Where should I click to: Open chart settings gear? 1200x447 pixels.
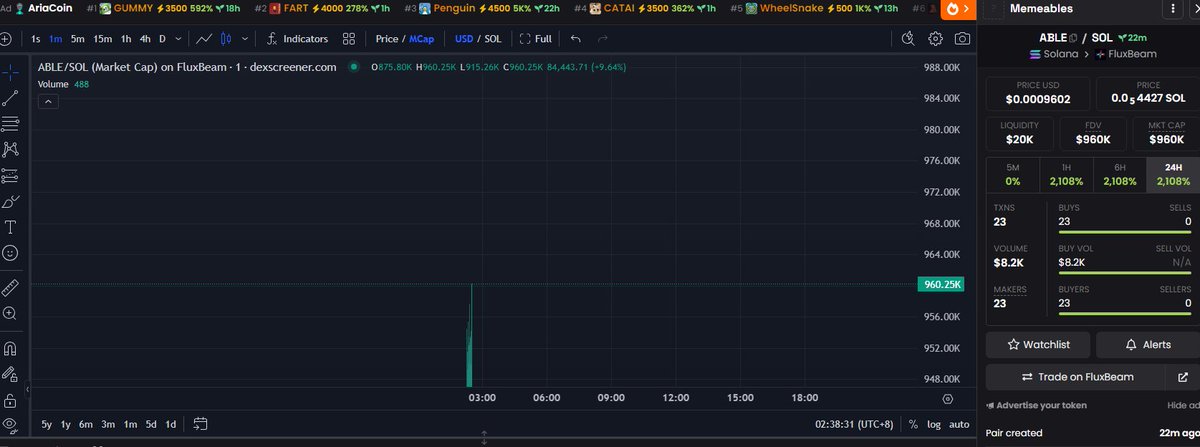click(x=936, y=39)
